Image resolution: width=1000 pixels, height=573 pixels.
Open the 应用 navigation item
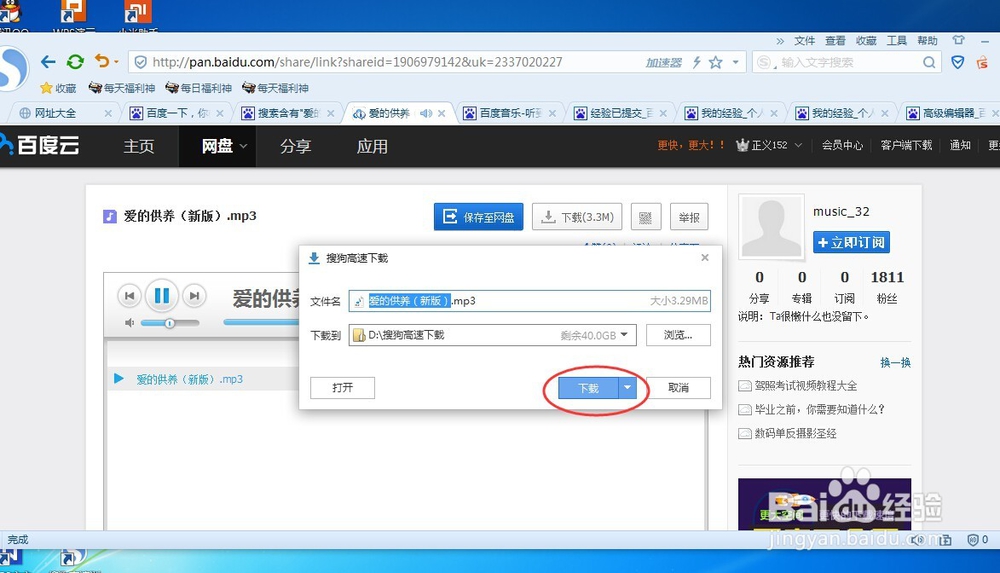[x=372, y=146]
